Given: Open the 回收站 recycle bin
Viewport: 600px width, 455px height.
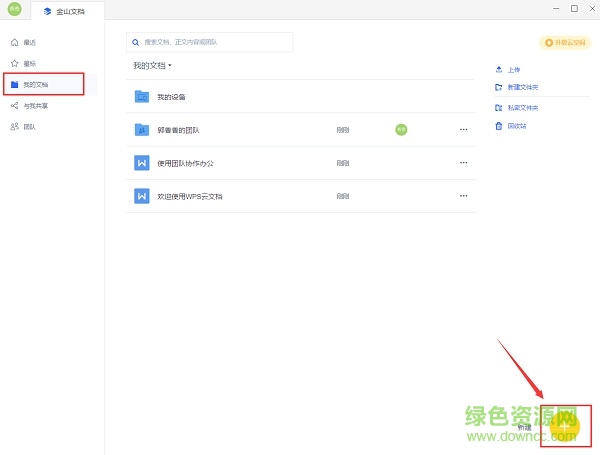Looking at the screenshot, I should tap(499, 126).
